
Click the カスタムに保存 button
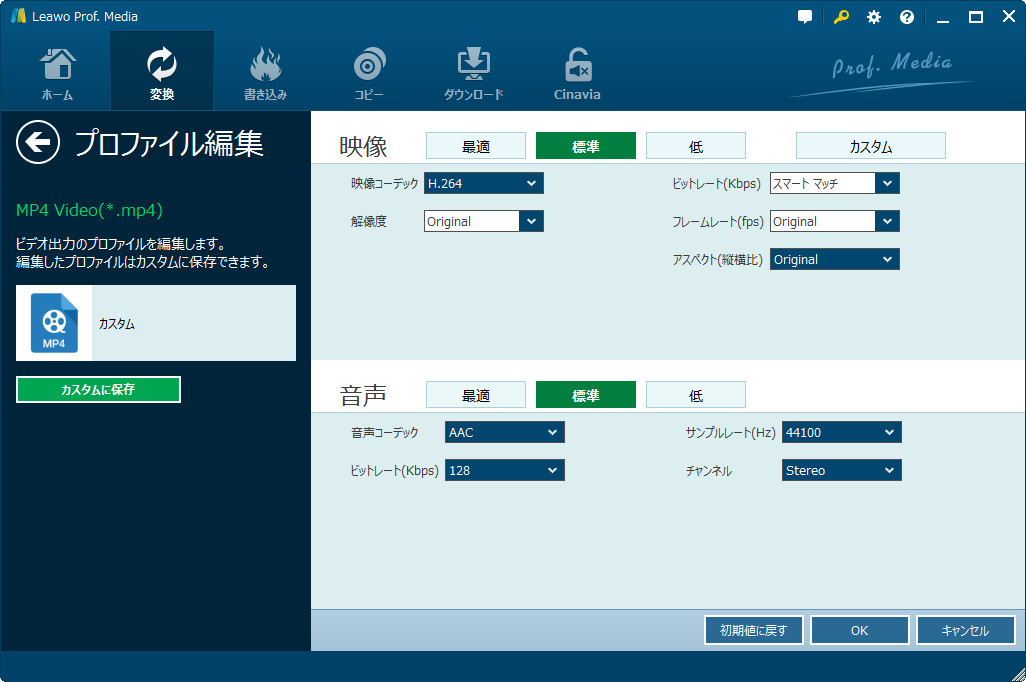coord(97,389)
